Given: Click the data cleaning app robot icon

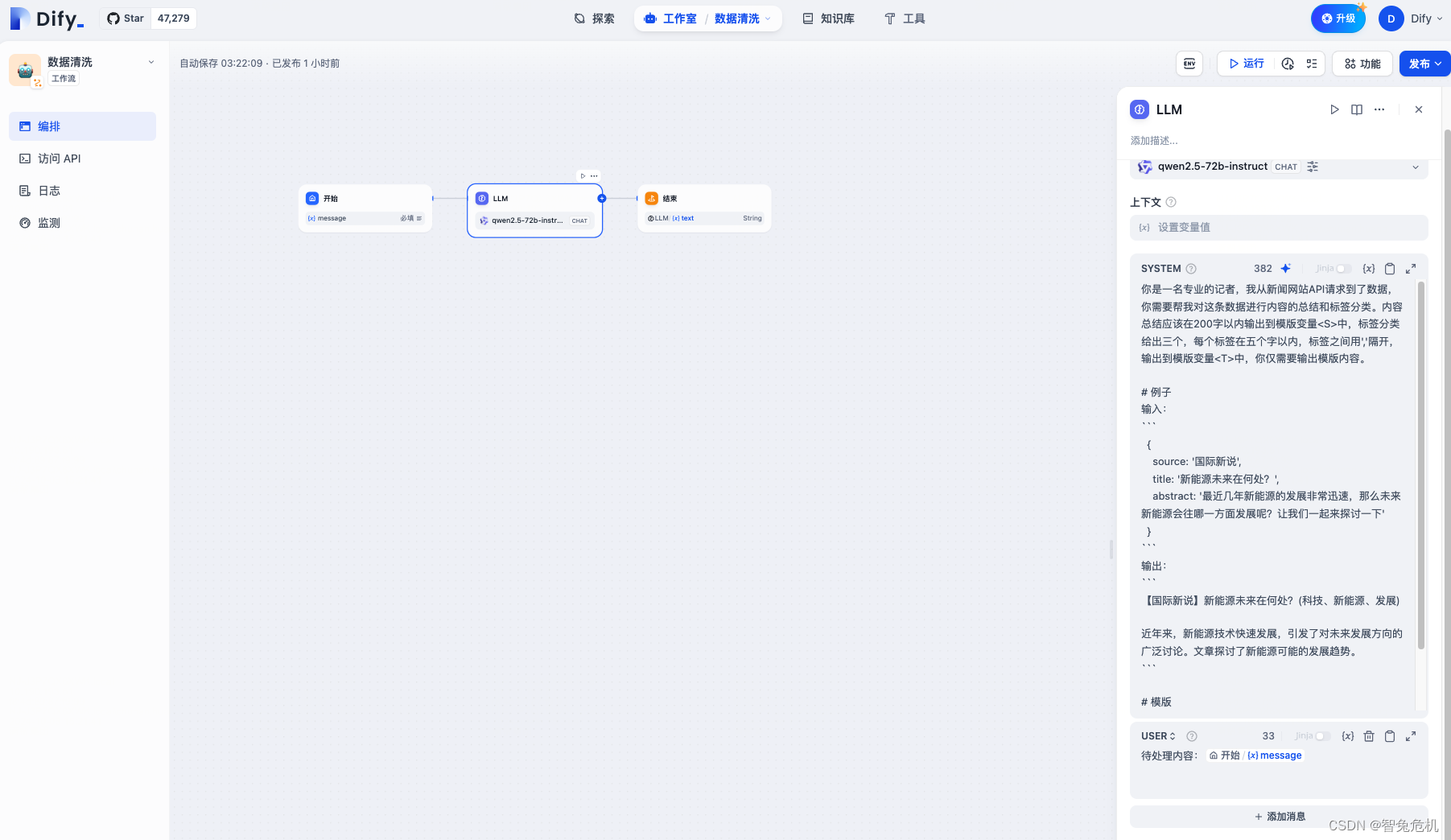Looking at the screenshot, I should click(25, 70).
